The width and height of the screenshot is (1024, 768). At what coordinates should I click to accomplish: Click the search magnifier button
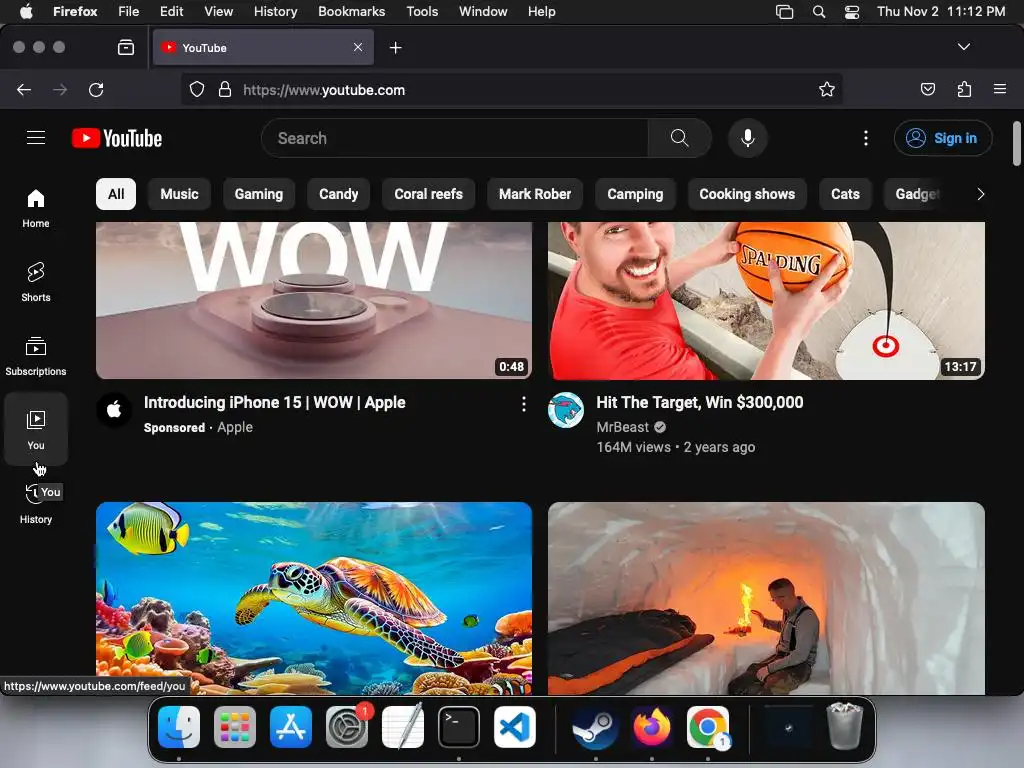pos(679,138)
